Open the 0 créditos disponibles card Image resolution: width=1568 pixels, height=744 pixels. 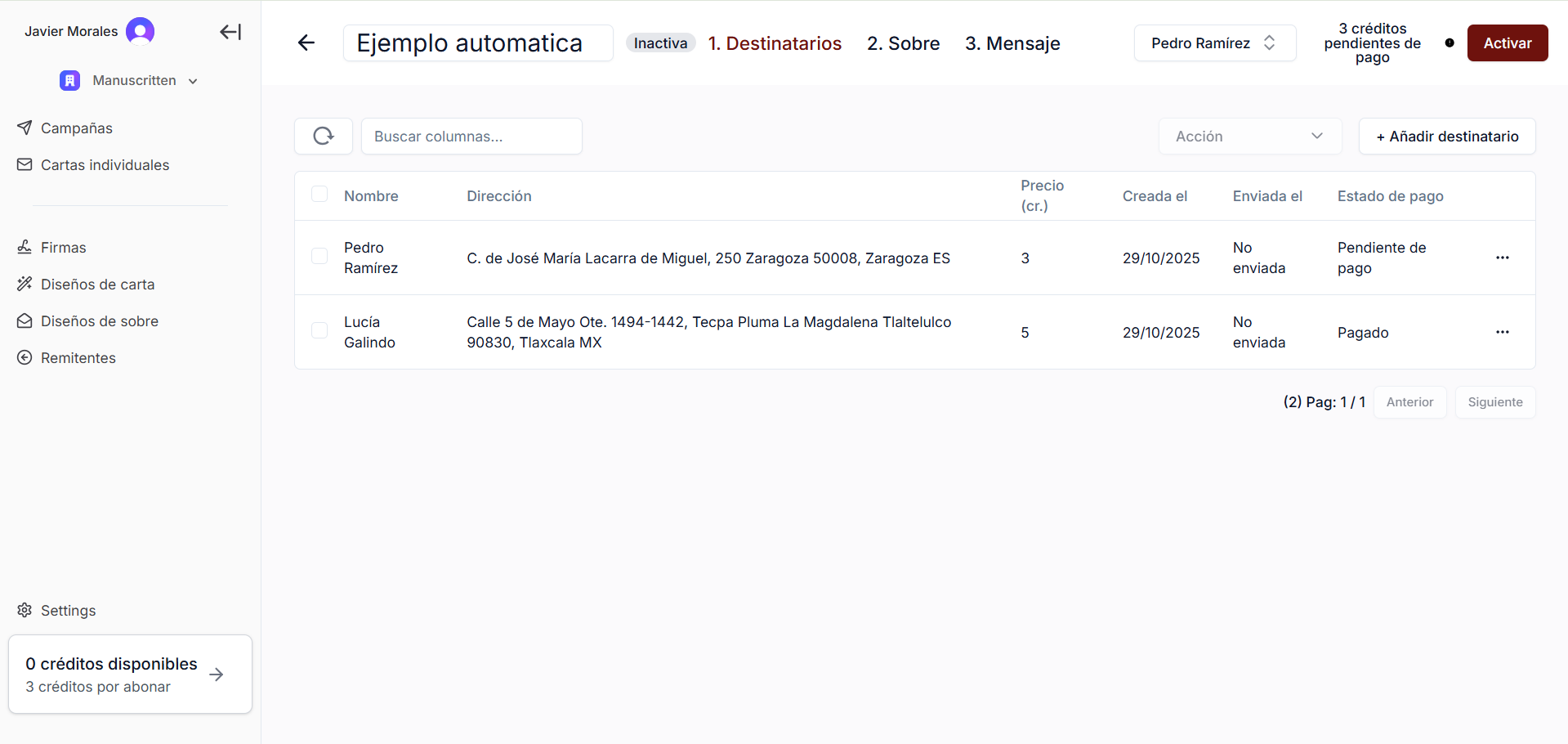(130, 674)
